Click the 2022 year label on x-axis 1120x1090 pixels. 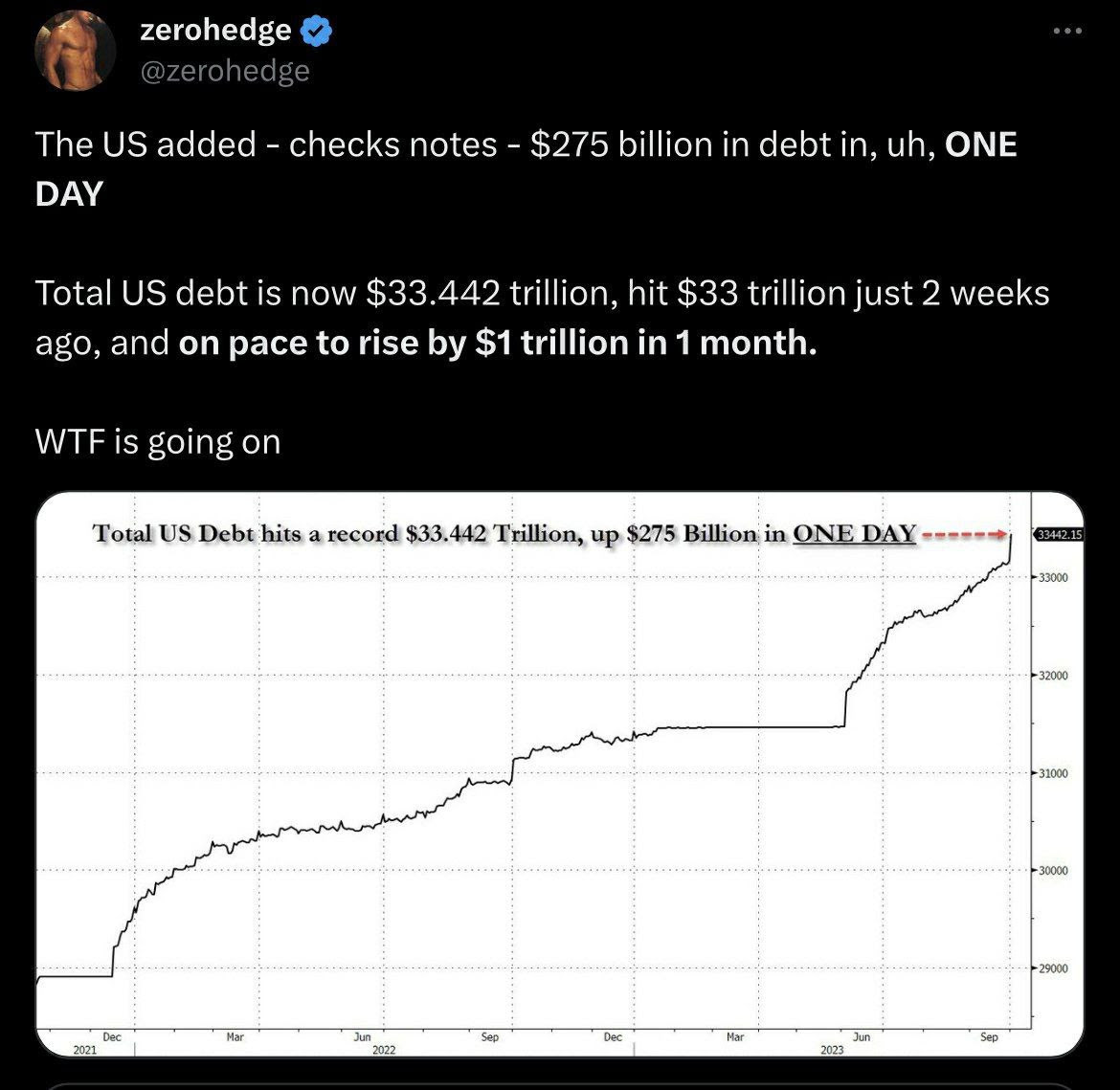(384, 1050)
